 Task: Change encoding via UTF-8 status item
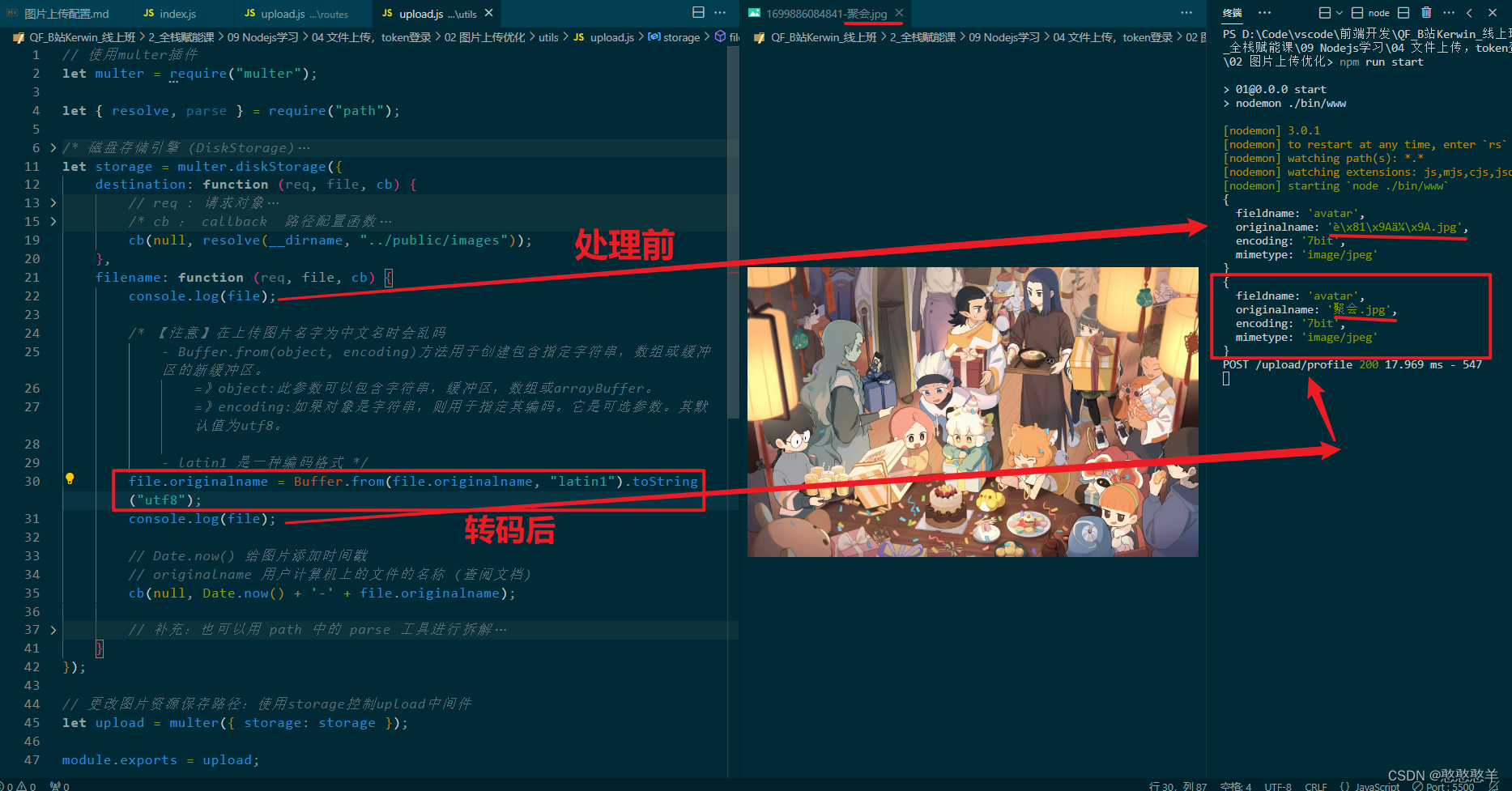pos(1278,786)
